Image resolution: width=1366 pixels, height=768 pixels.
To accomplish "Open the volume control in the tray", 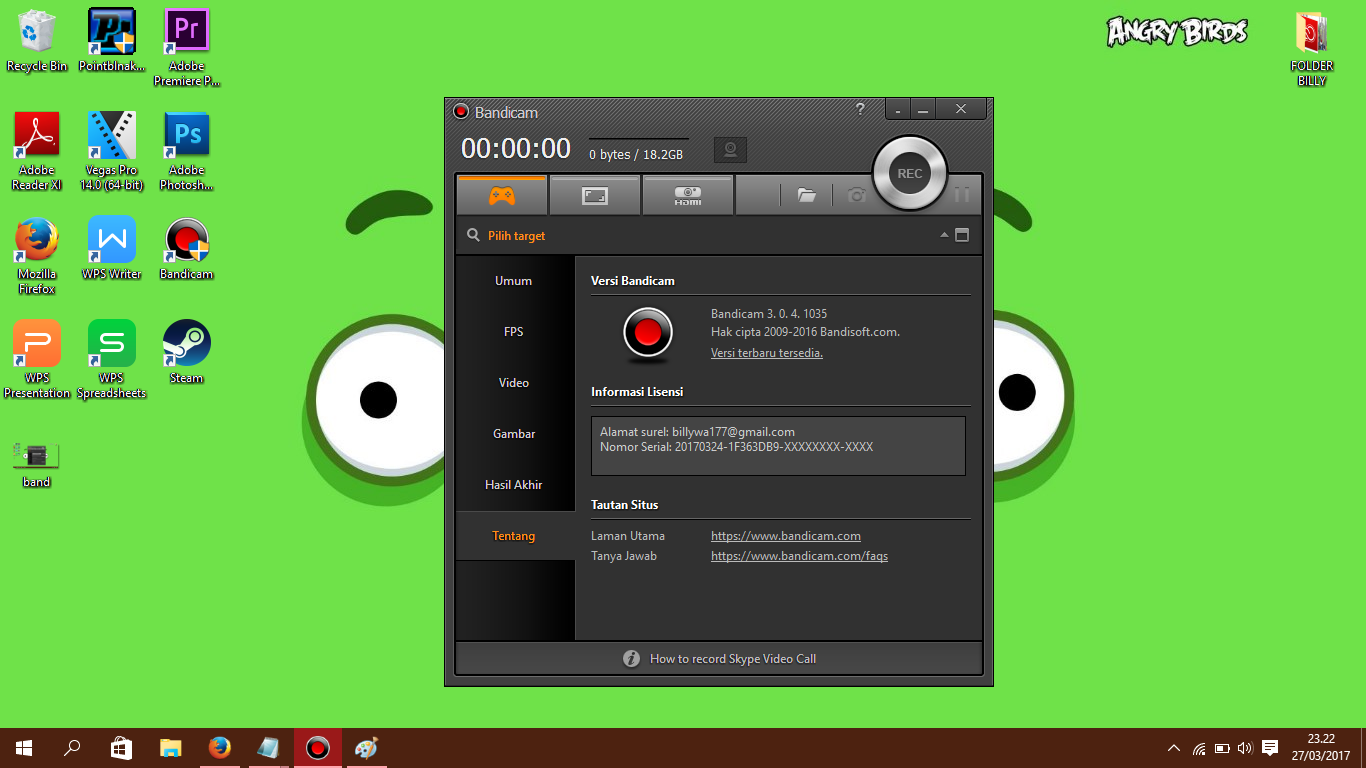I will pos(1245,748).
